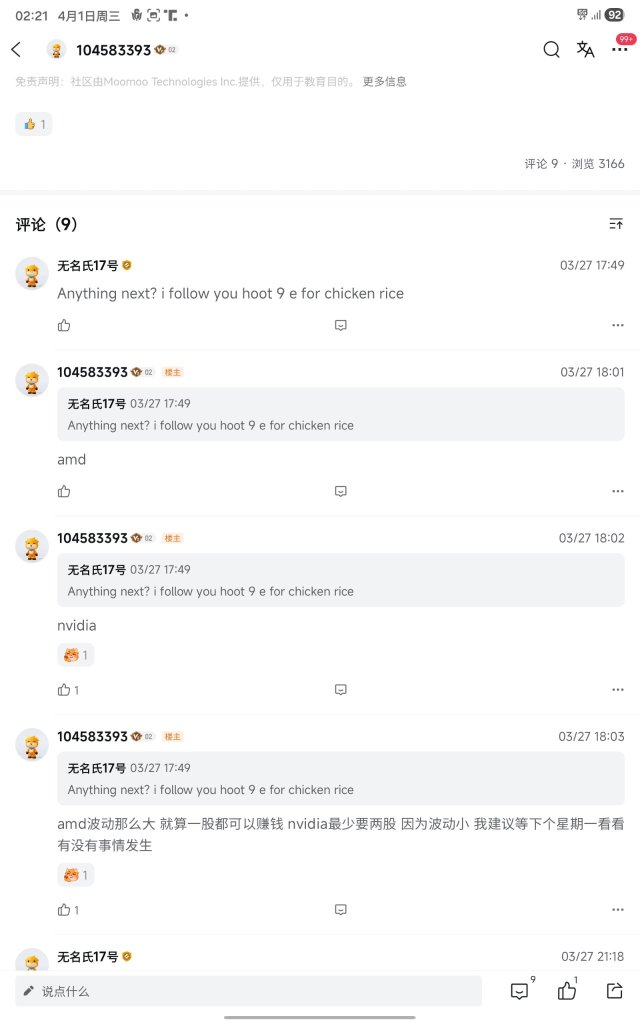Viewport: 640px width, 1024px height.
Task: Reply to the "amd" comment
Action: click(x=340, y=491)
